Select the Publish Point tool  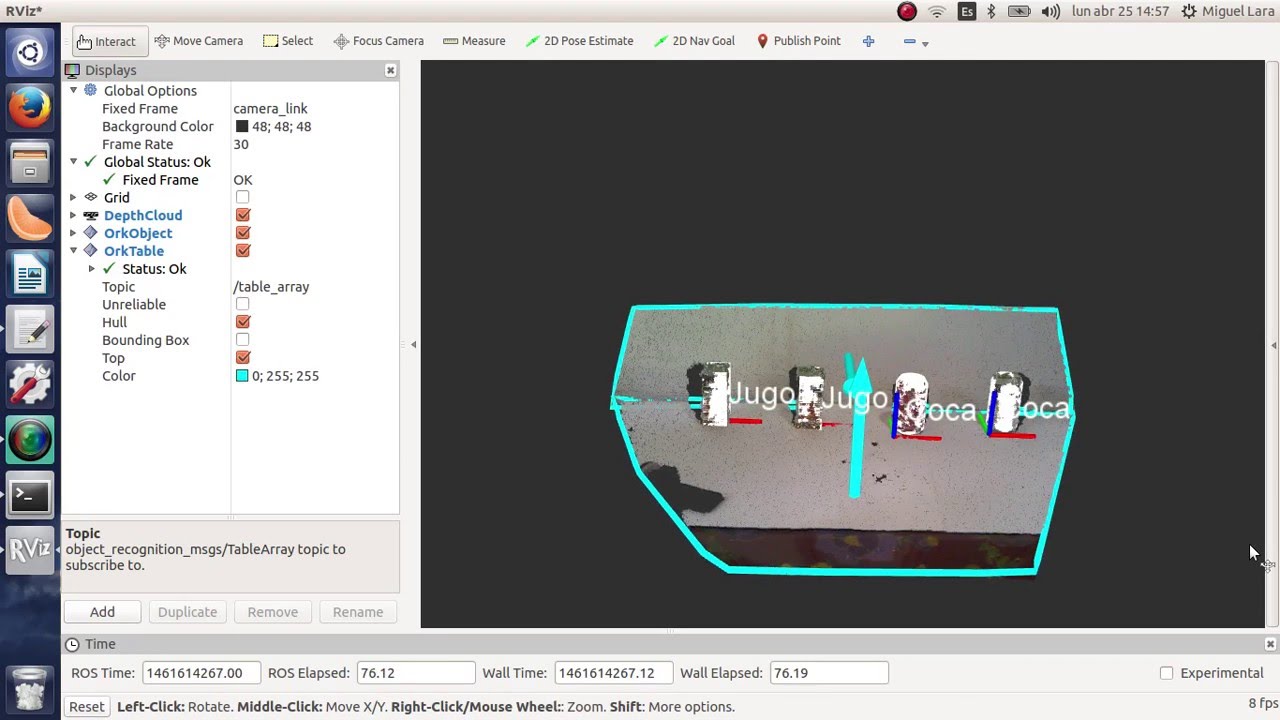pyautogui.click(x=798, y=41)
